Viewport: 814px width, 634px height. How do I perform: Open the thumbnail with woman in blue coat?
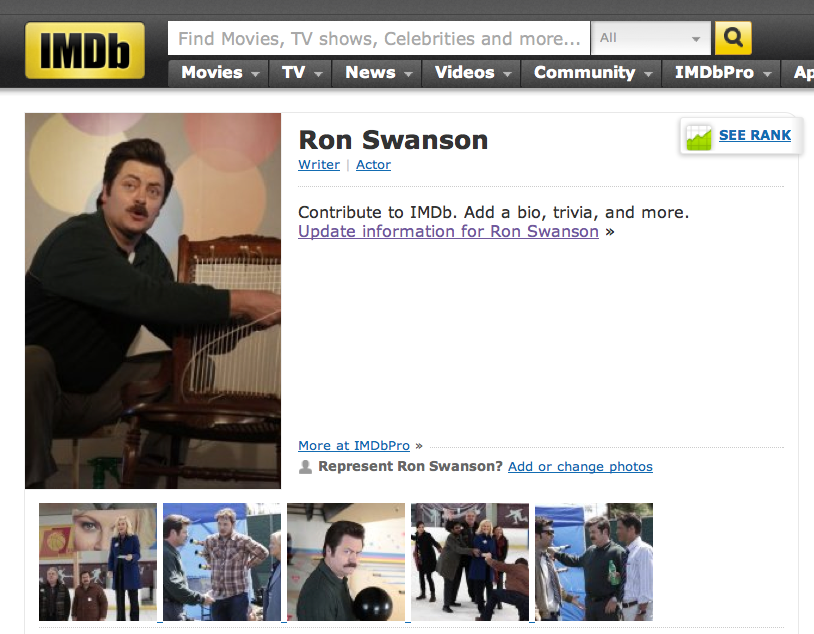pos(98,562)
